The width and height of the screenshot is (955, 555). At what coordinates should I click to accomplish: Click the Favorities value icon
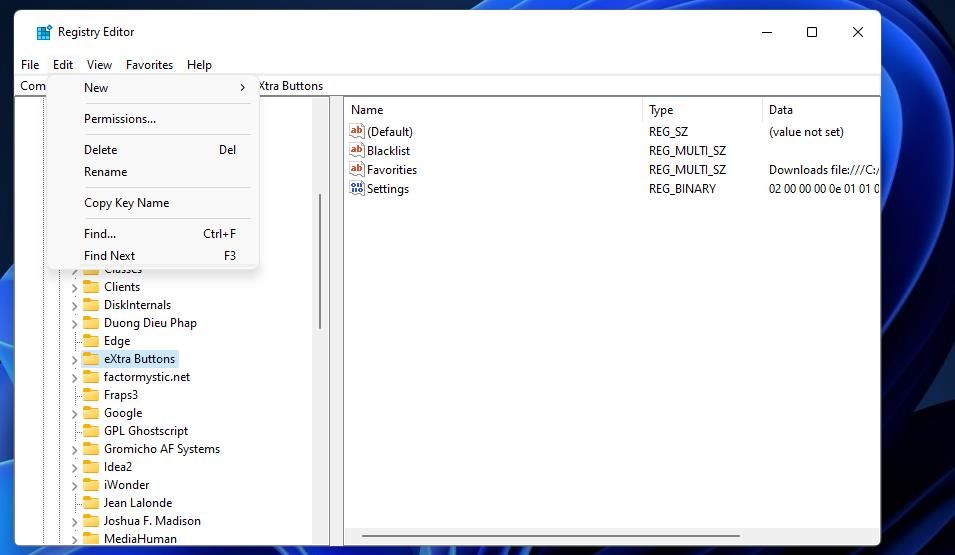click(x=357, y=169)
